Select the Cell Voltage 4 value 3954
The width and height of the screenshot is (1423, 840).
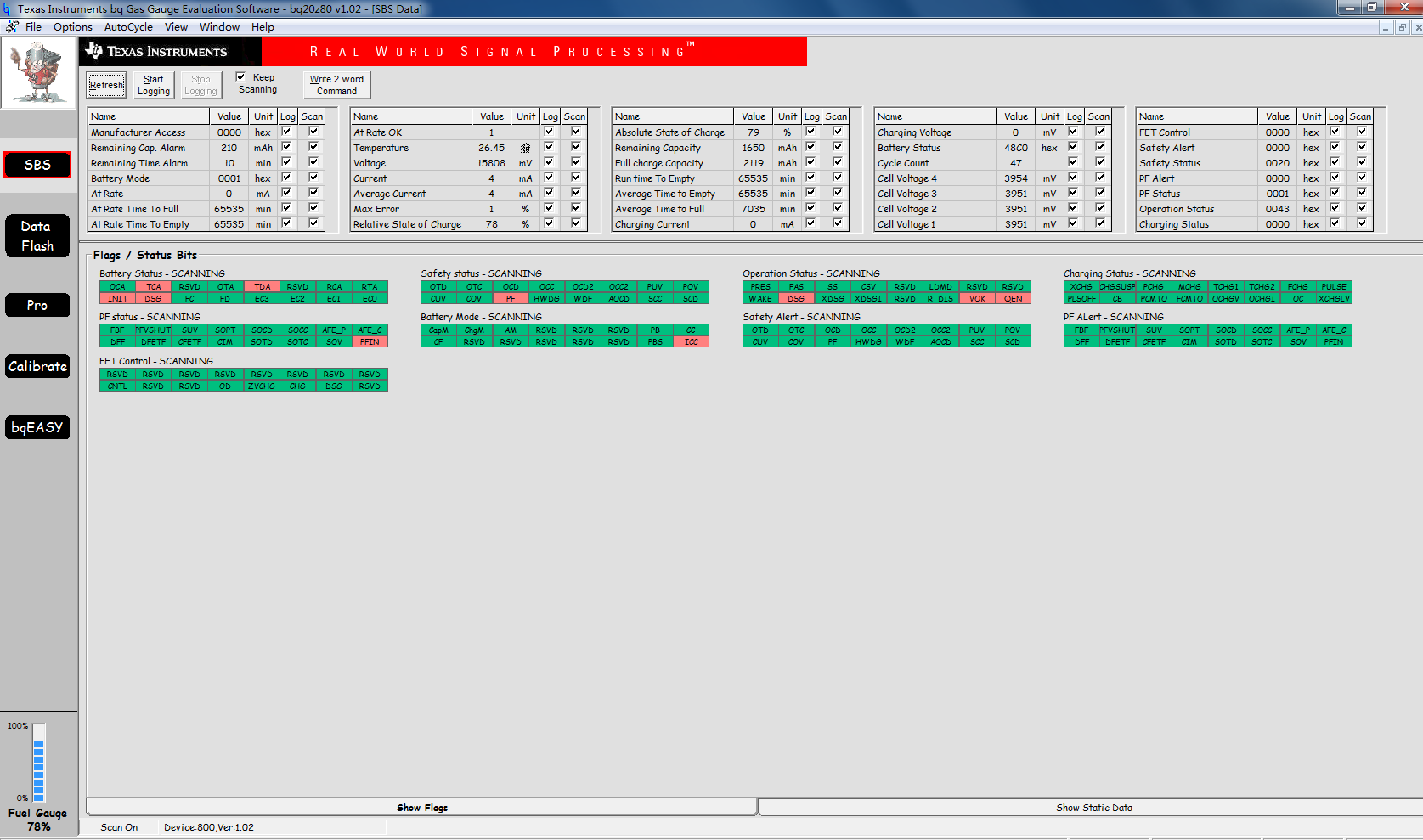[x=1016, y=178]
